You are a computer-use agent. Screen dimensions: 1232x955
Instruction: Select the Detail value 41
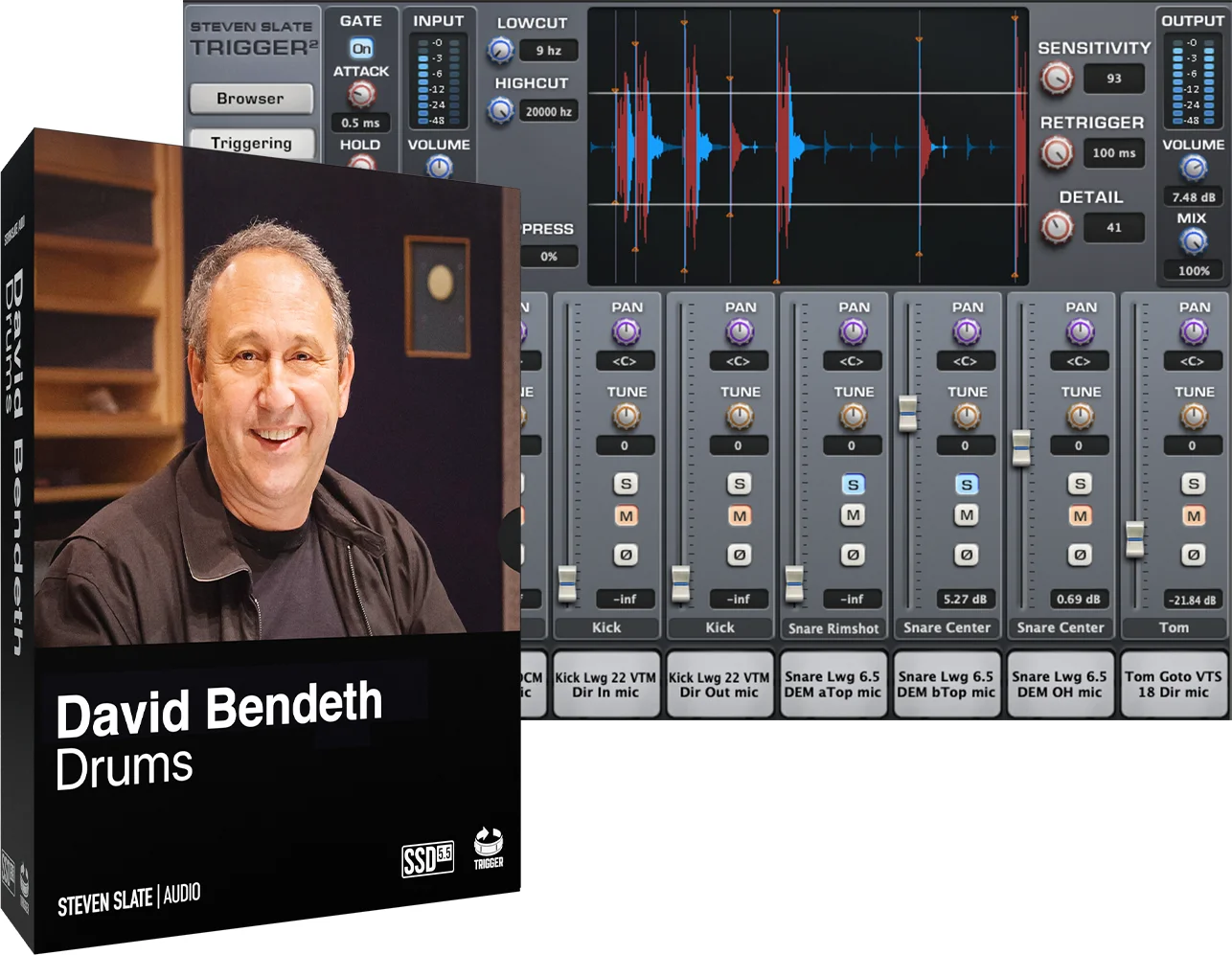coord(1114,228)
